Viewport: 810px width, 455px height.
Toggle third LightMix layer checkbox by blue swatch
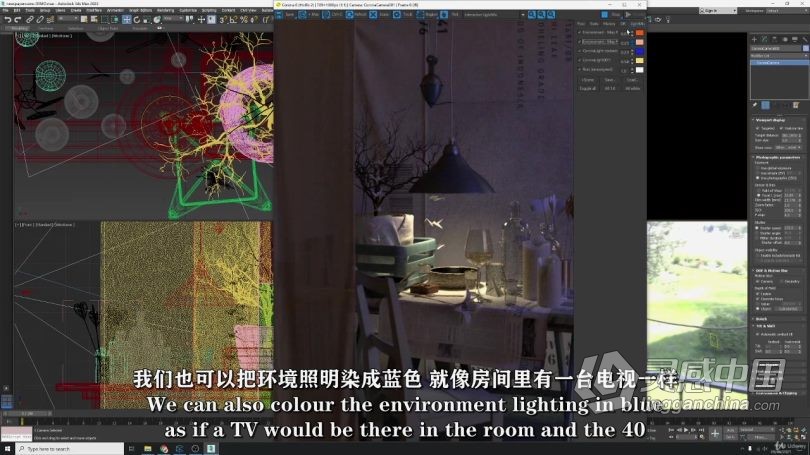pos(579,51)
